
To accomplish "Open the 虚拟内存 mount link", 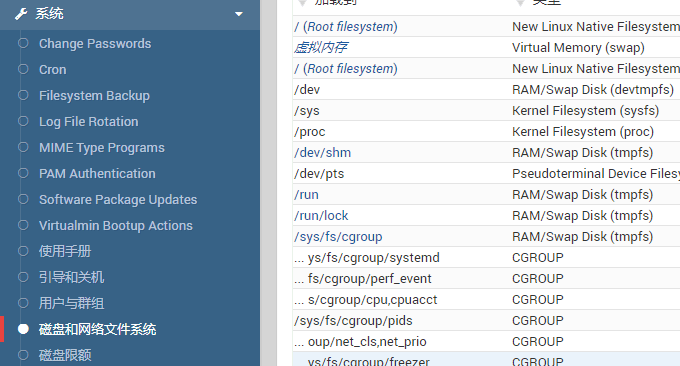I will (321, 47).
